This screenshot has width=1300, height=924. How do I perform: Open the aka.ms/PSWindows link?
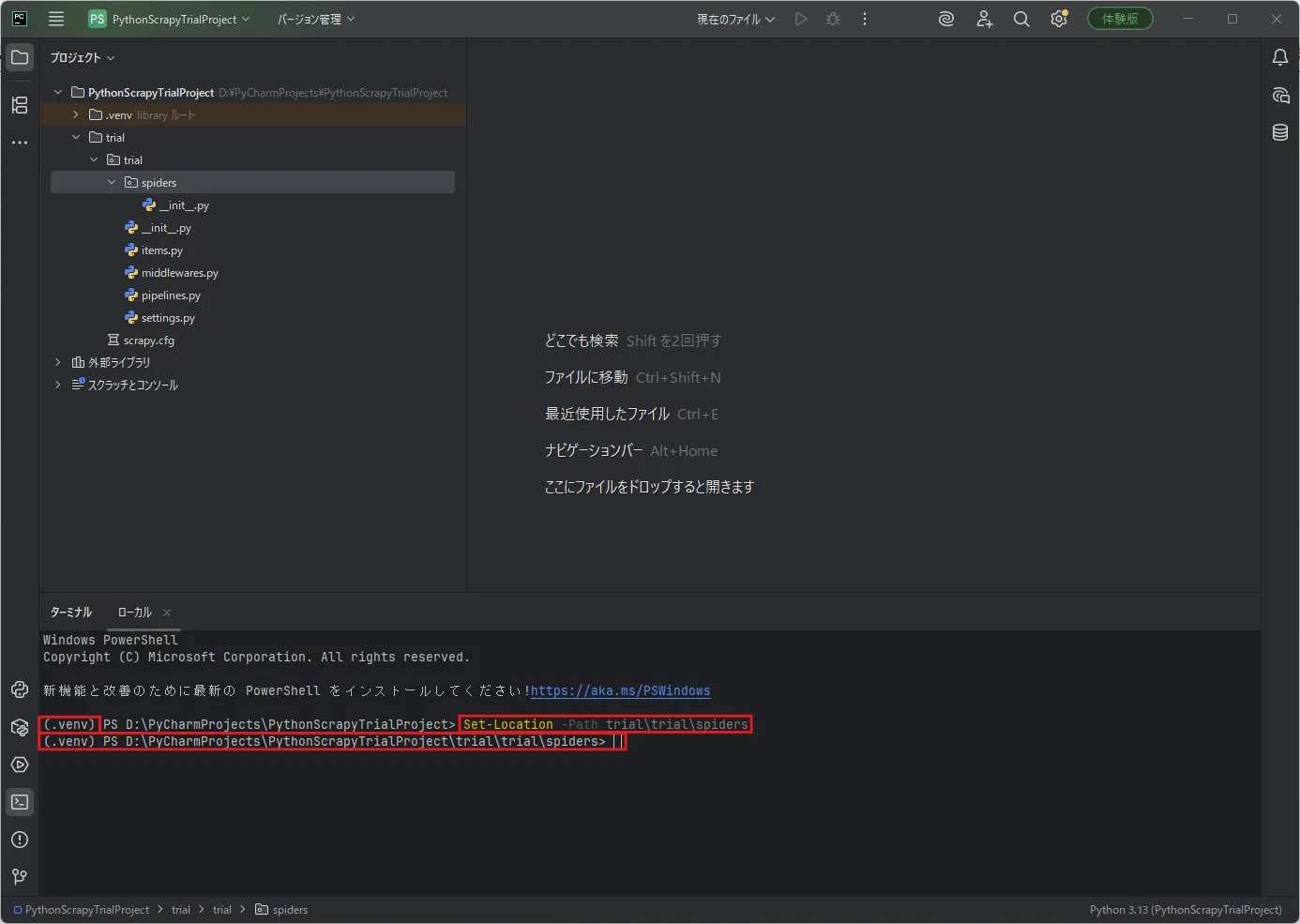pos(620,691)
